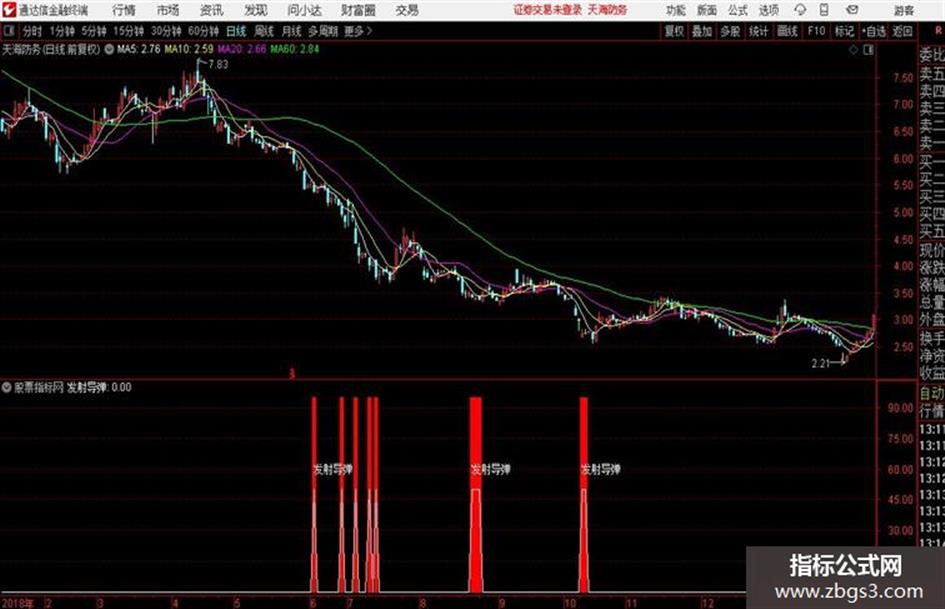Open the 发现 menu
The height and width of the screenshot is (609, 945).
click(256, 10)
